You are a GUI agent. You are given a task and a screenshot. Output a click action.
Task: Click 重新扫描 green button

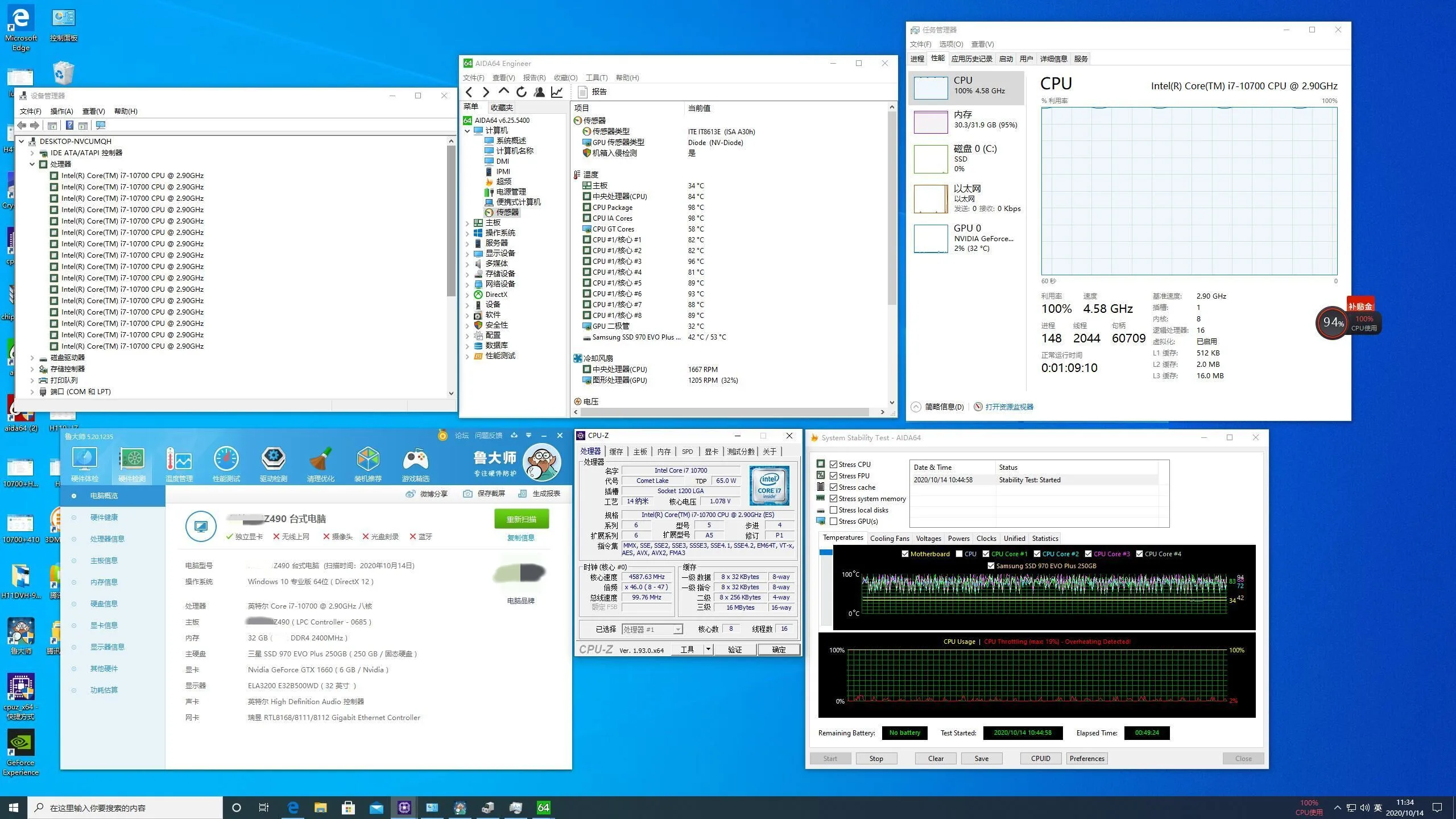521,519
